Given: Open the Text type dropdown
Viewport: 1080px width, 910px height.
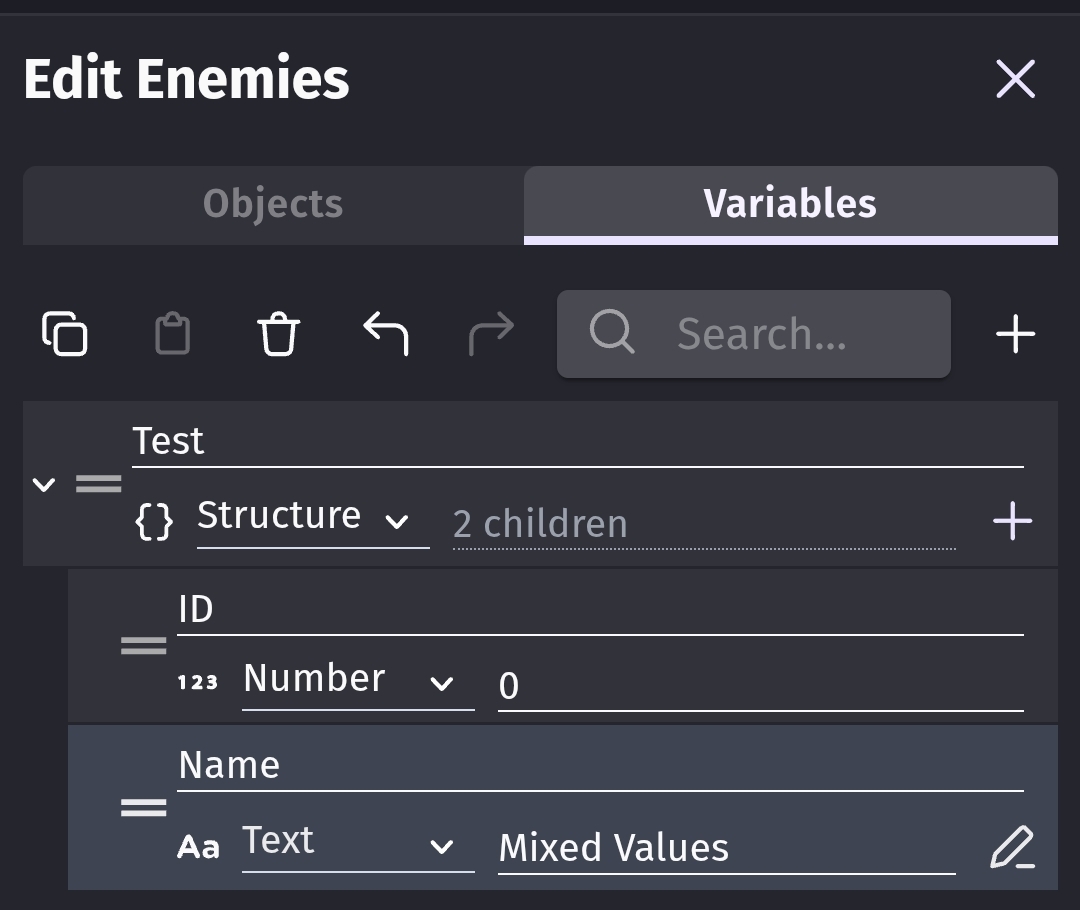Looking at the screenshot, I should [357, 844].
